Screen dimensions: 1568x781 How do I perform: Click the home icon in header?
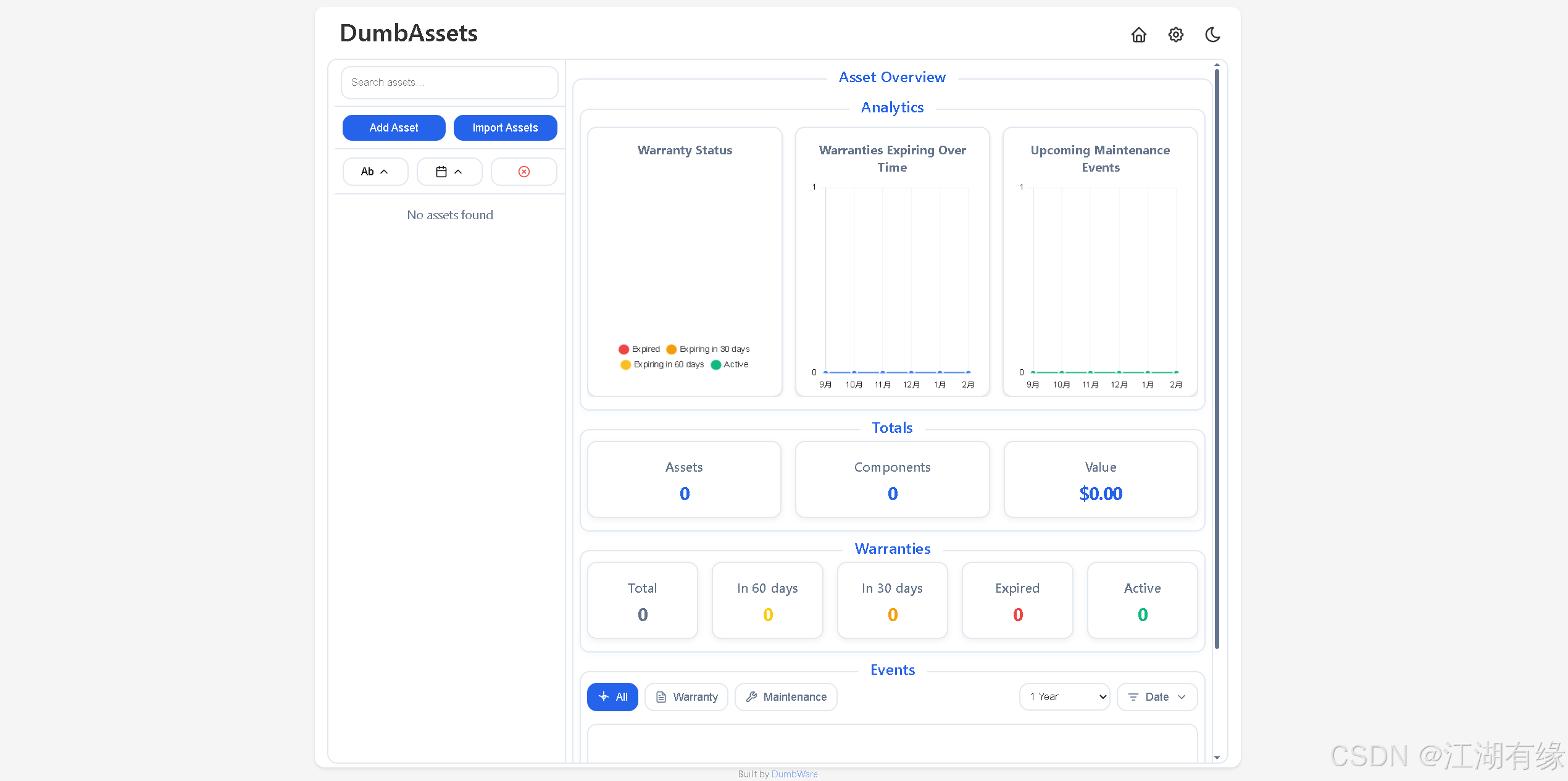[x=1138, y=35]
